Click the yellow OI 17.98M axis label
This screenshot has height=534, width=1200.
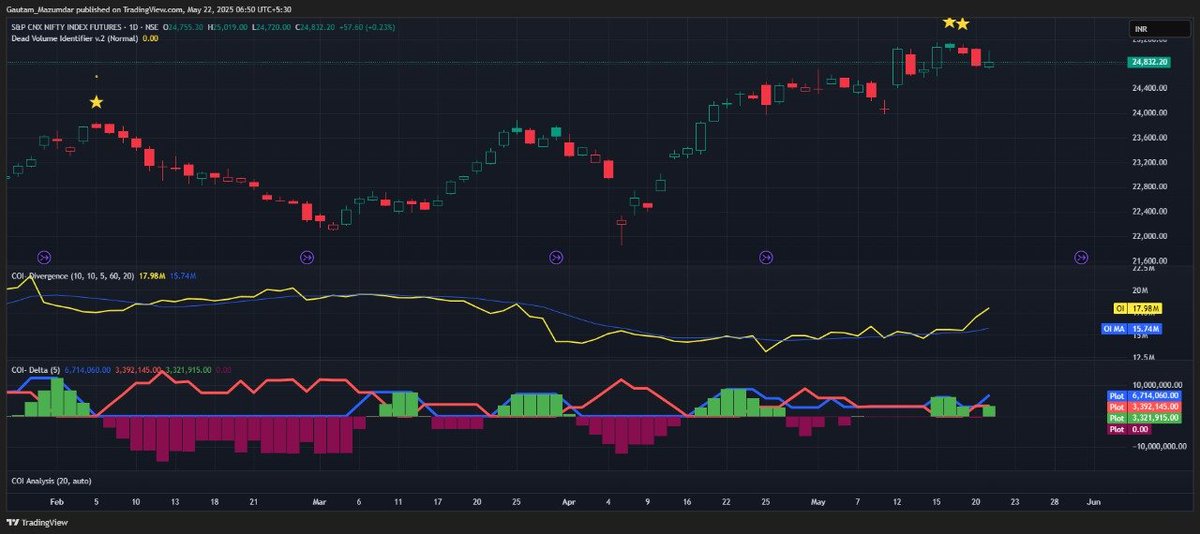click(x=1137, y=309)
